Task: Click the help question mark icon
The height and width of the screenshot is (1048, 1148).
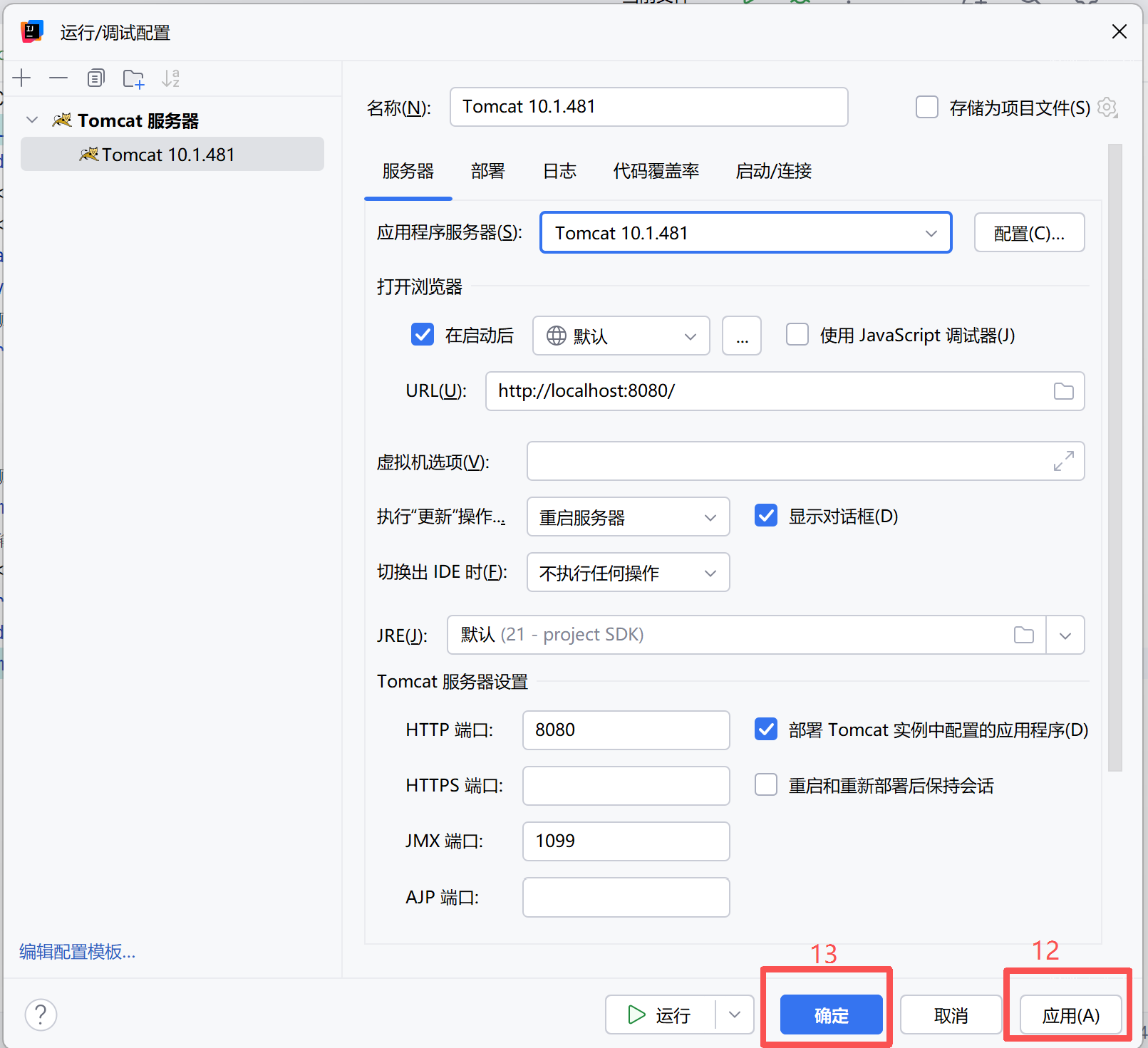Action: point(41,1014)
